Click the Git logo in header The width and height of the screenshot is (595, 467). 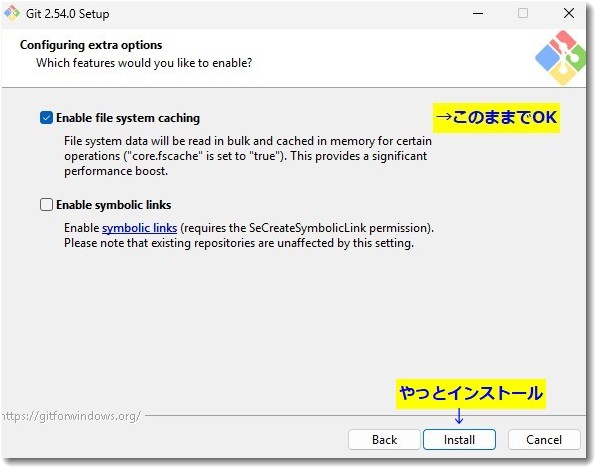point(560,58)
